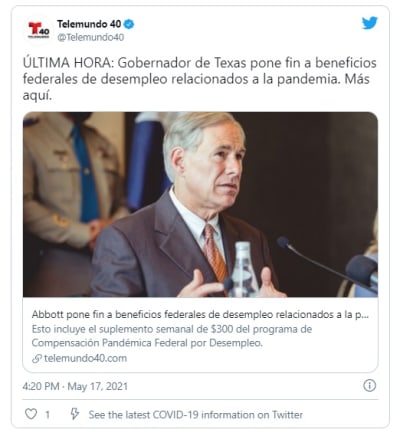Click See the latest COVID-19 information on Twitter
The height and width of the screenshot is (436, 400).
tap(196, 415)
